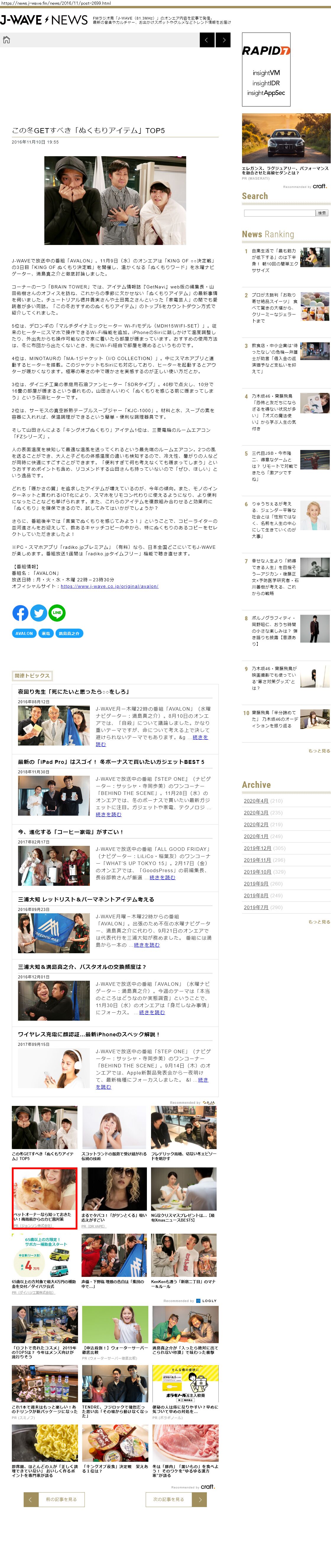Expand News Ranking with もっと見る

pos(319,751)
